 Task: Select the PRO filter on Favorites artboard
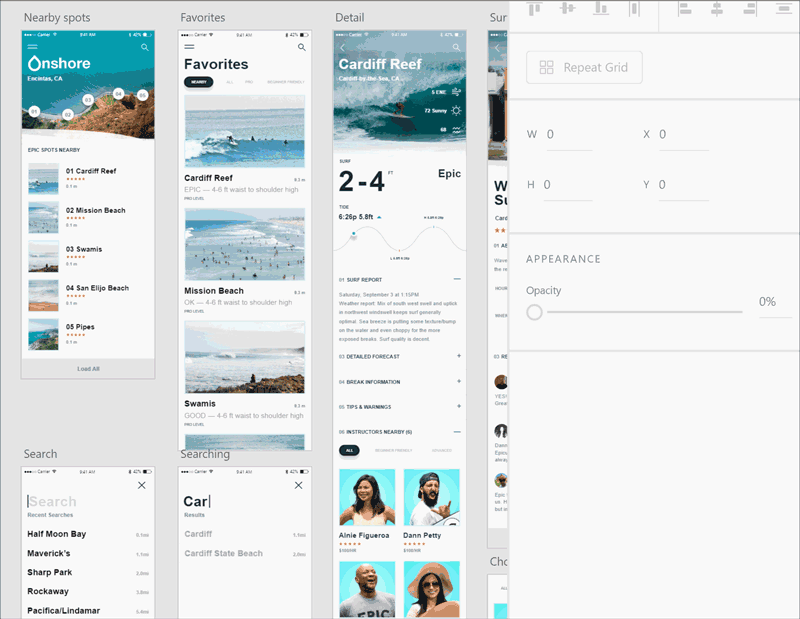point(249,82)
